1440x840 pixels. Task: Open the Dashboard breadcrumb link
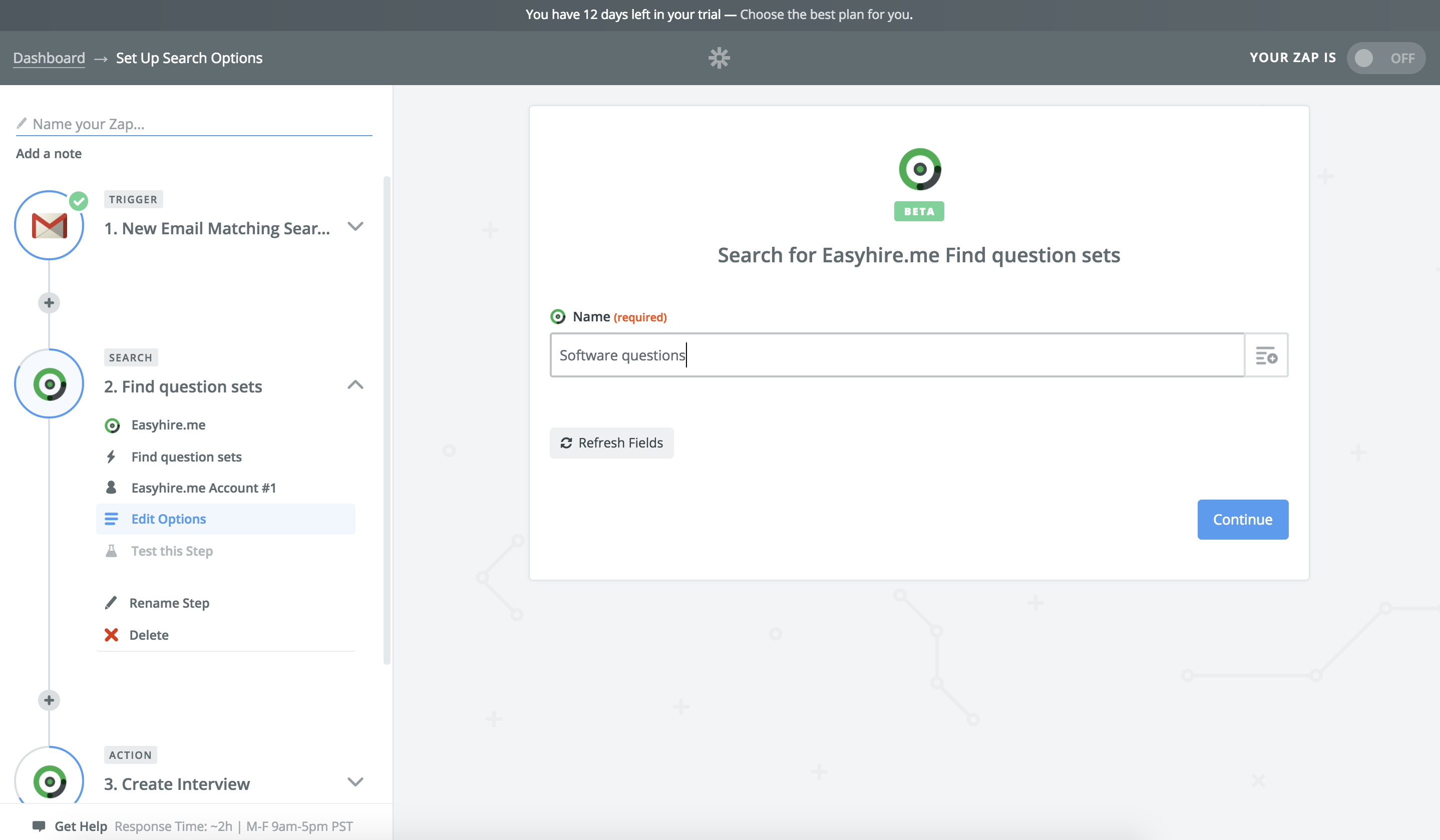click(x=49, y=58)
